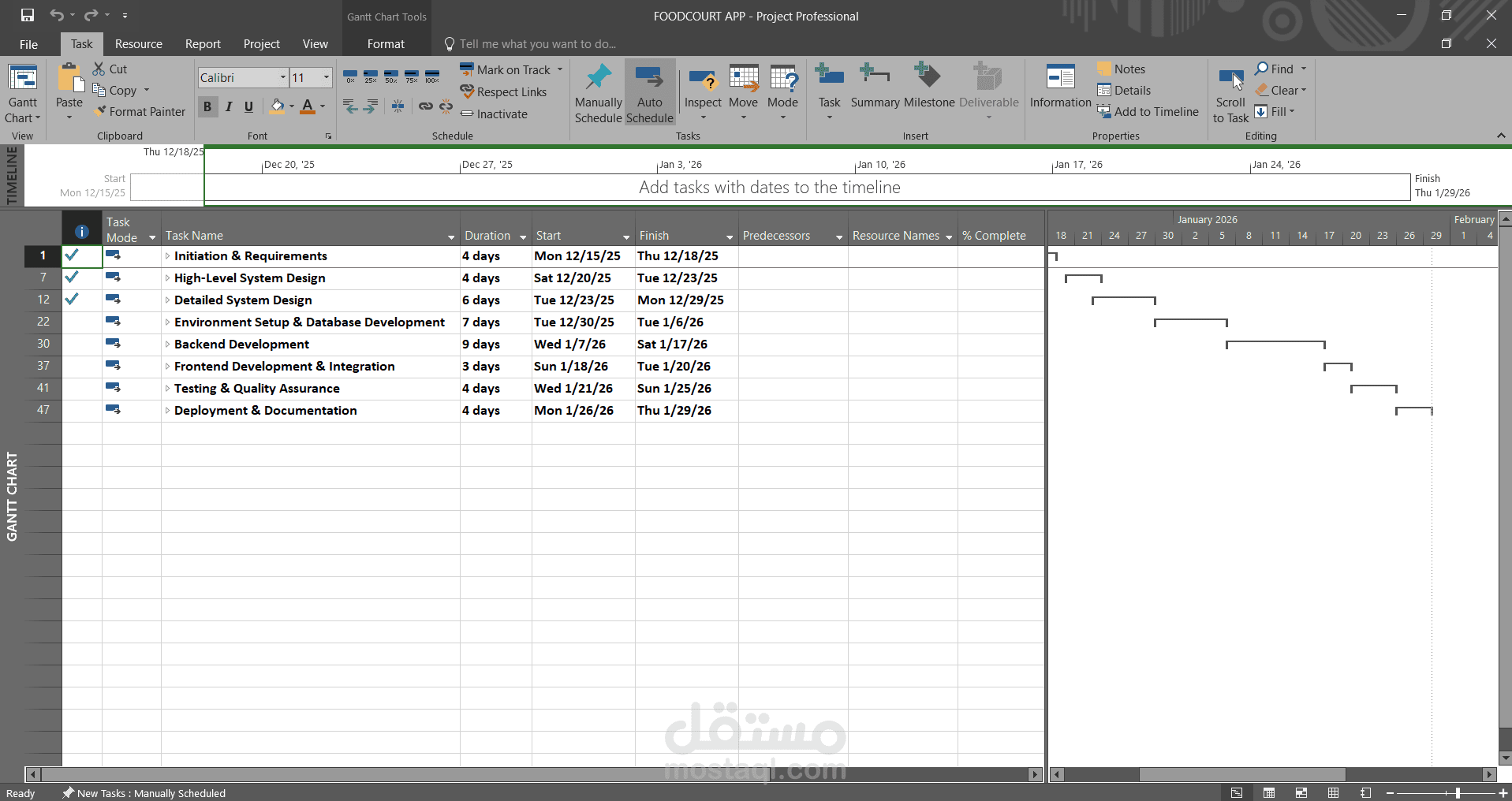Set task to 25% complete
The width and height of the screenshot is (1512, 801).
(371, 76)
